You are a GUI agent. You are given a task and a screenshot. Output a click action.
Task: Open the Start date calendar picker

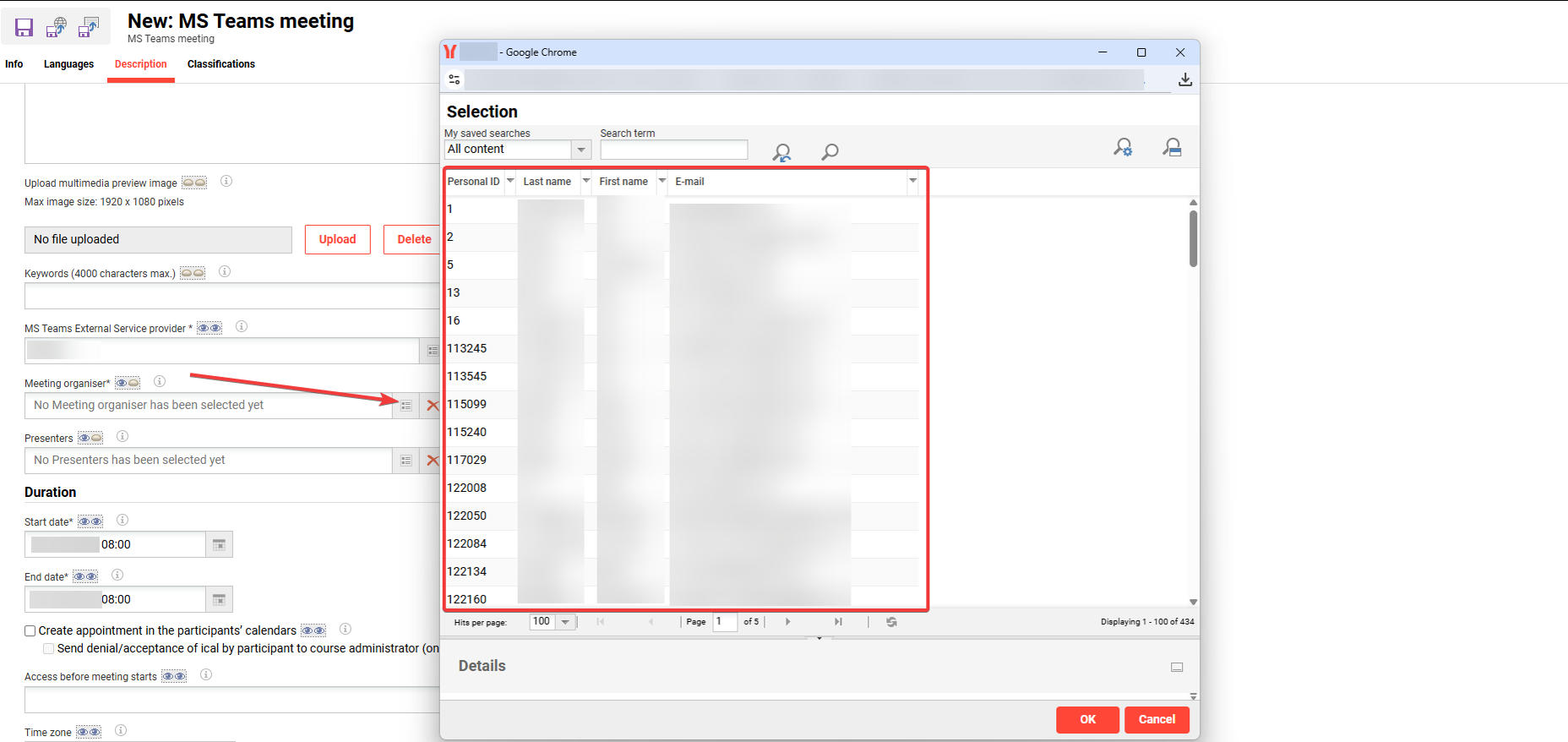(219, 545)
